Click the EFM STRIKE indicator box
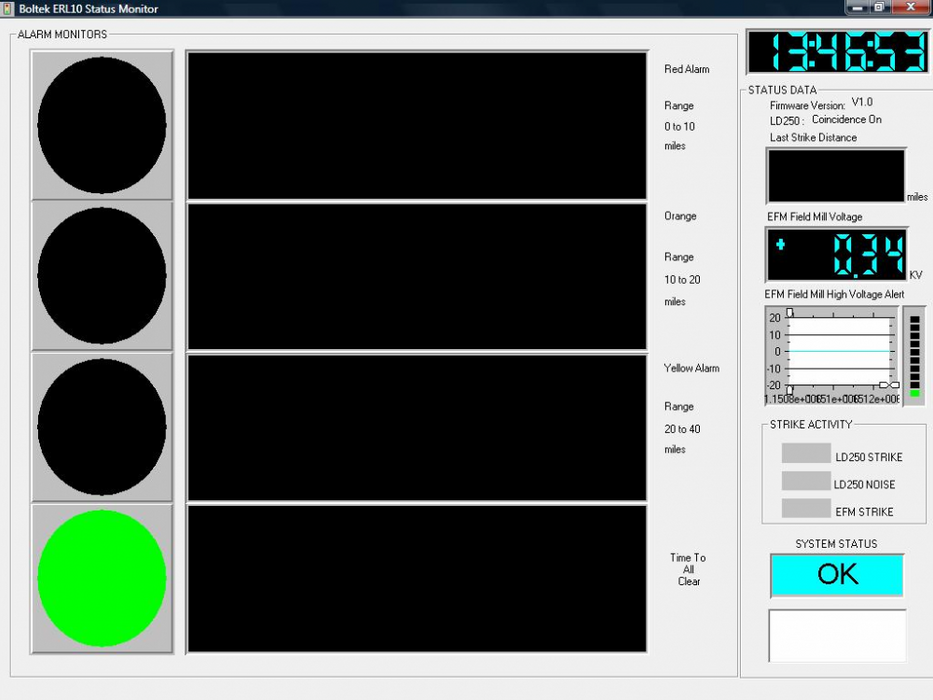The height and width of the screenshot is (700, 933). point(806,508)
